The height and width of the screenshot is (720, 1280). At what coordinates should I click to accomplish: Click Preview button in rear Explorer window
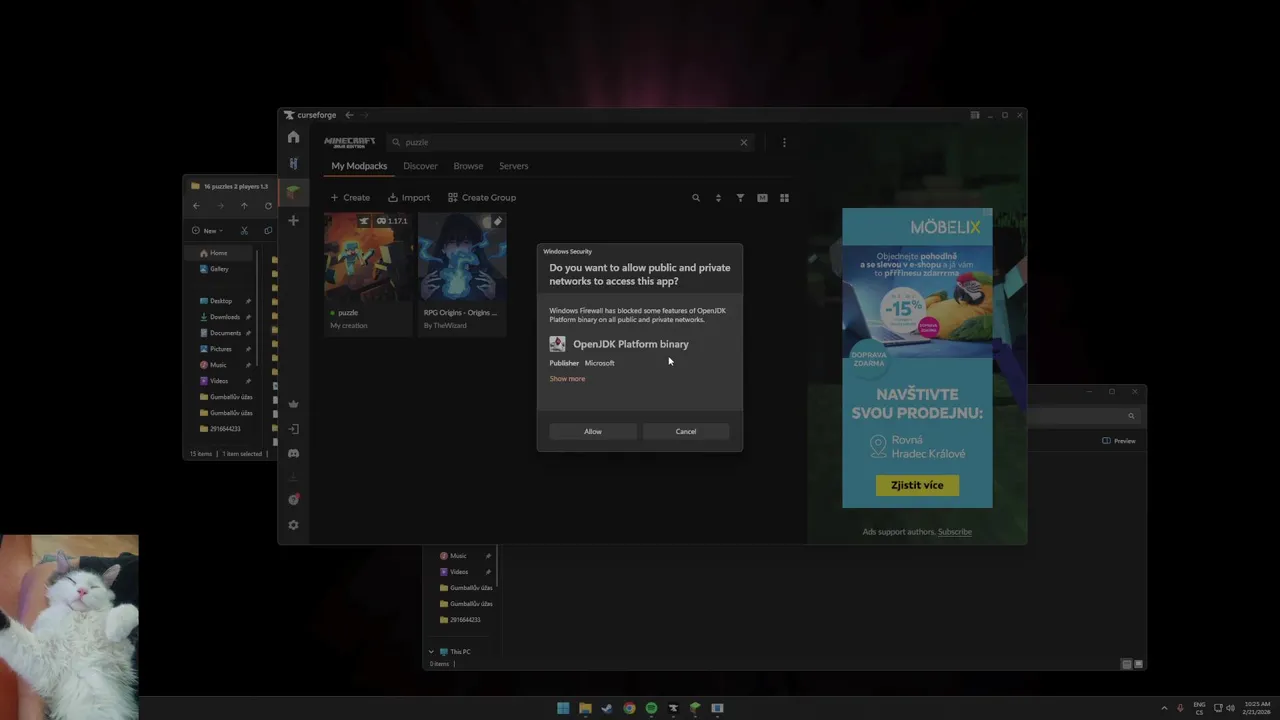point(1119,441)
